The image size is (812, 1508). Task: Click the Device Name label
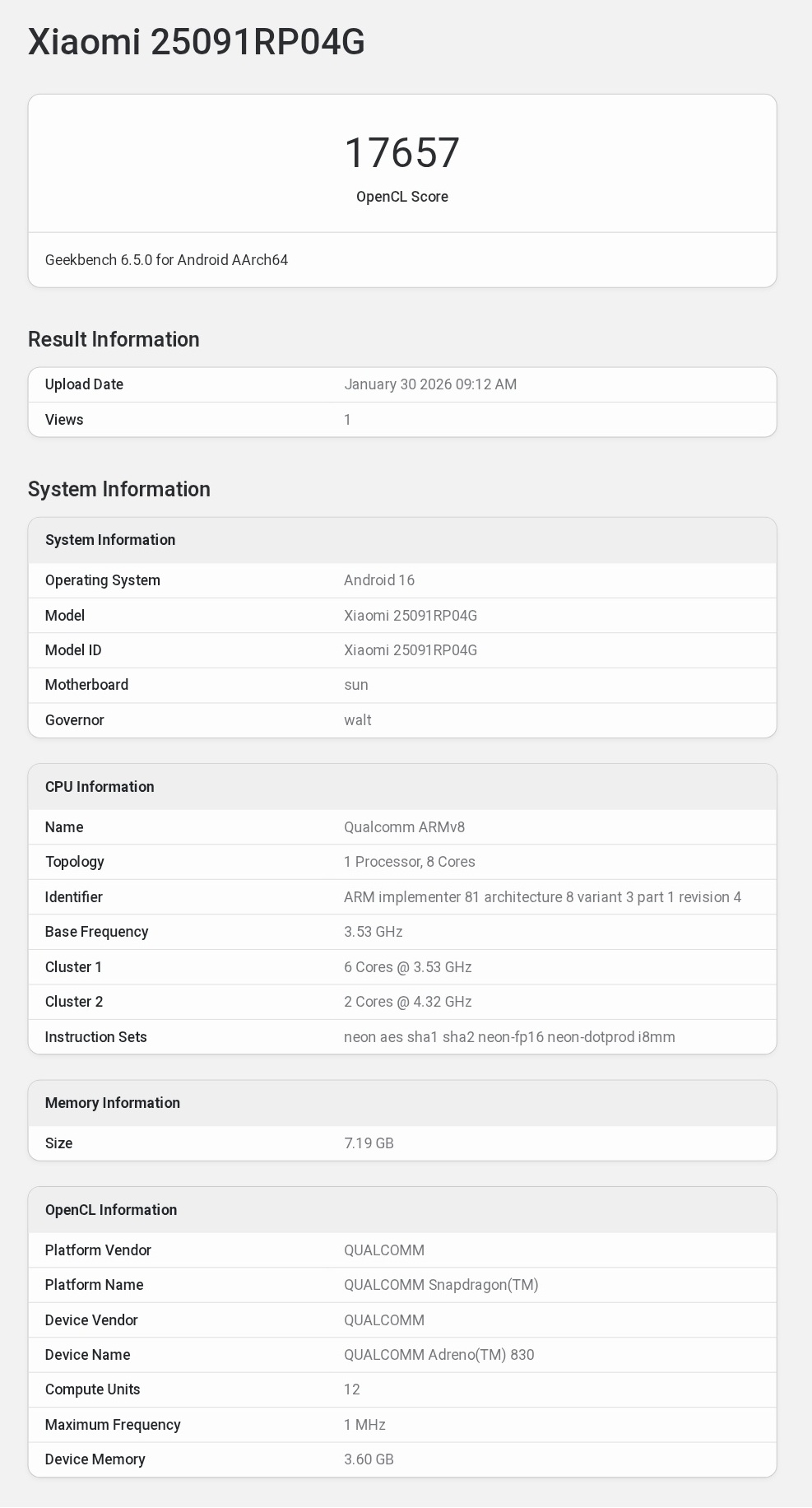click(88, 1355)
